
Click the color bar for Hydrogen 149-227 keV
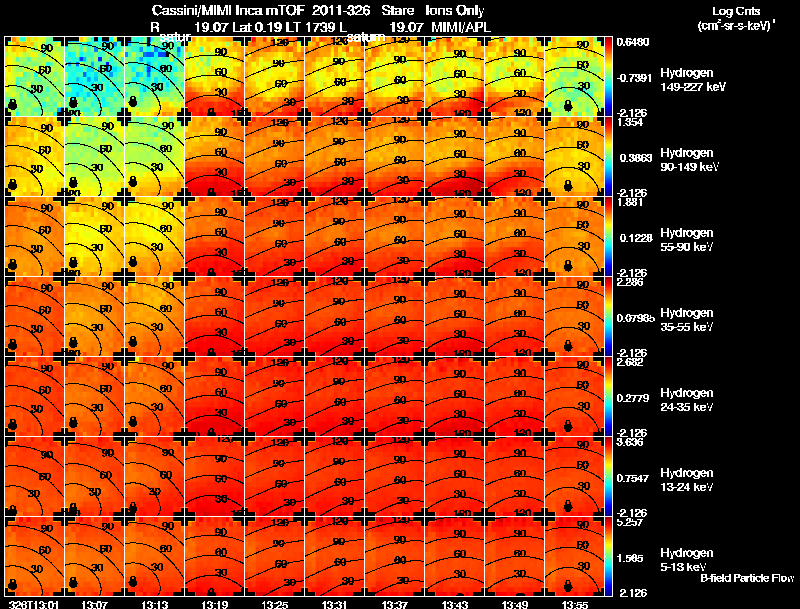click(608, 77)
